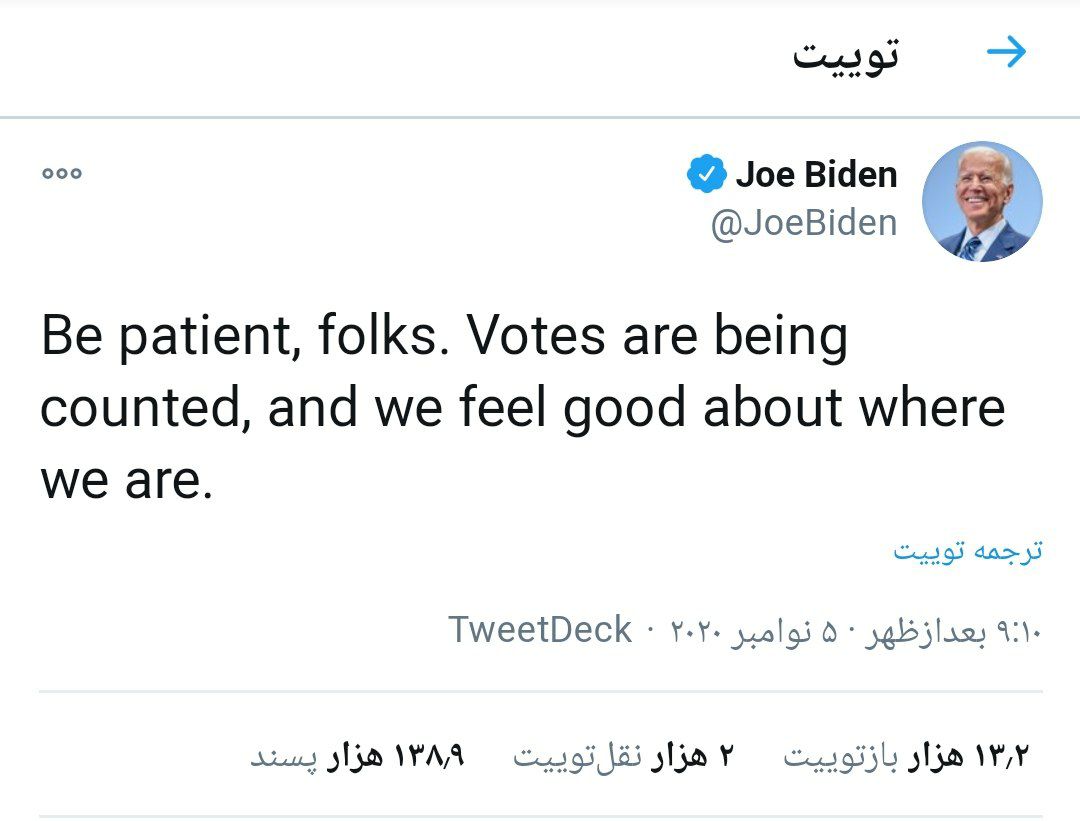Click the Joe Biden display name
The height and width of the screenshot is (821, 1080).
pyautogui.click(x=816, y=175)
